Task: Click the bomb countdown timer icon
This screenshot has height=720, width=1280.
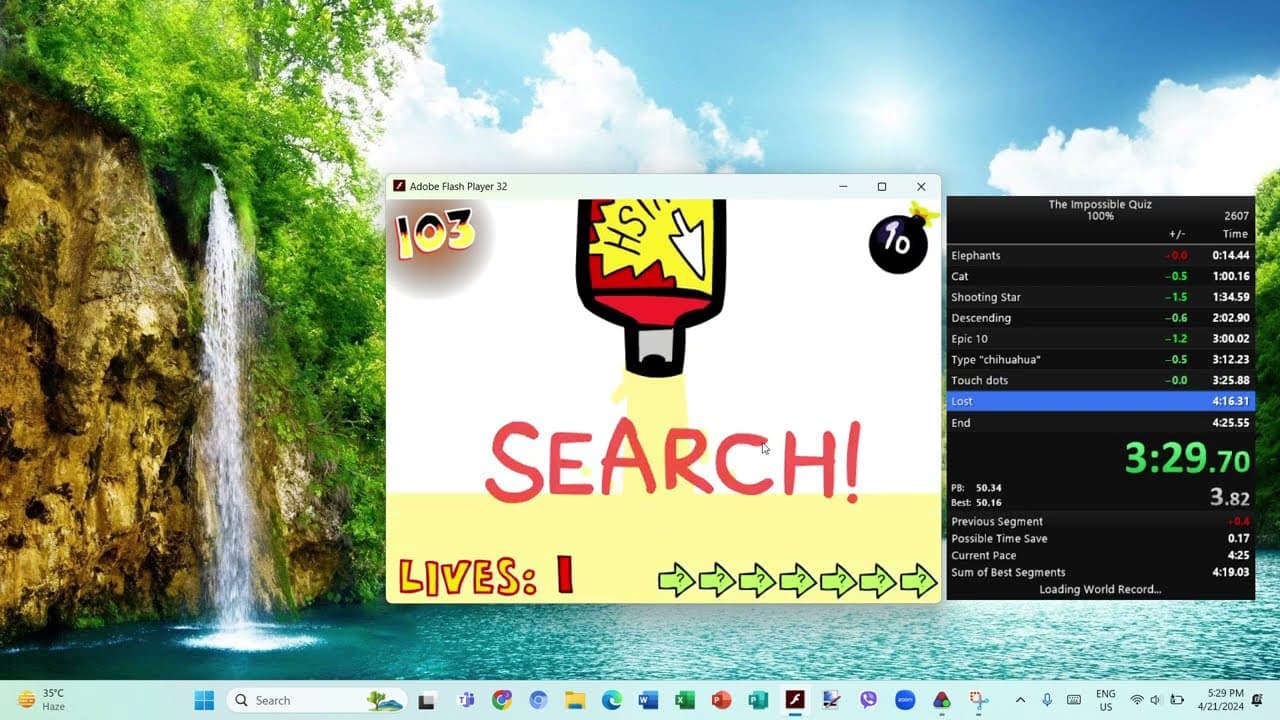Action: (903, 238)
